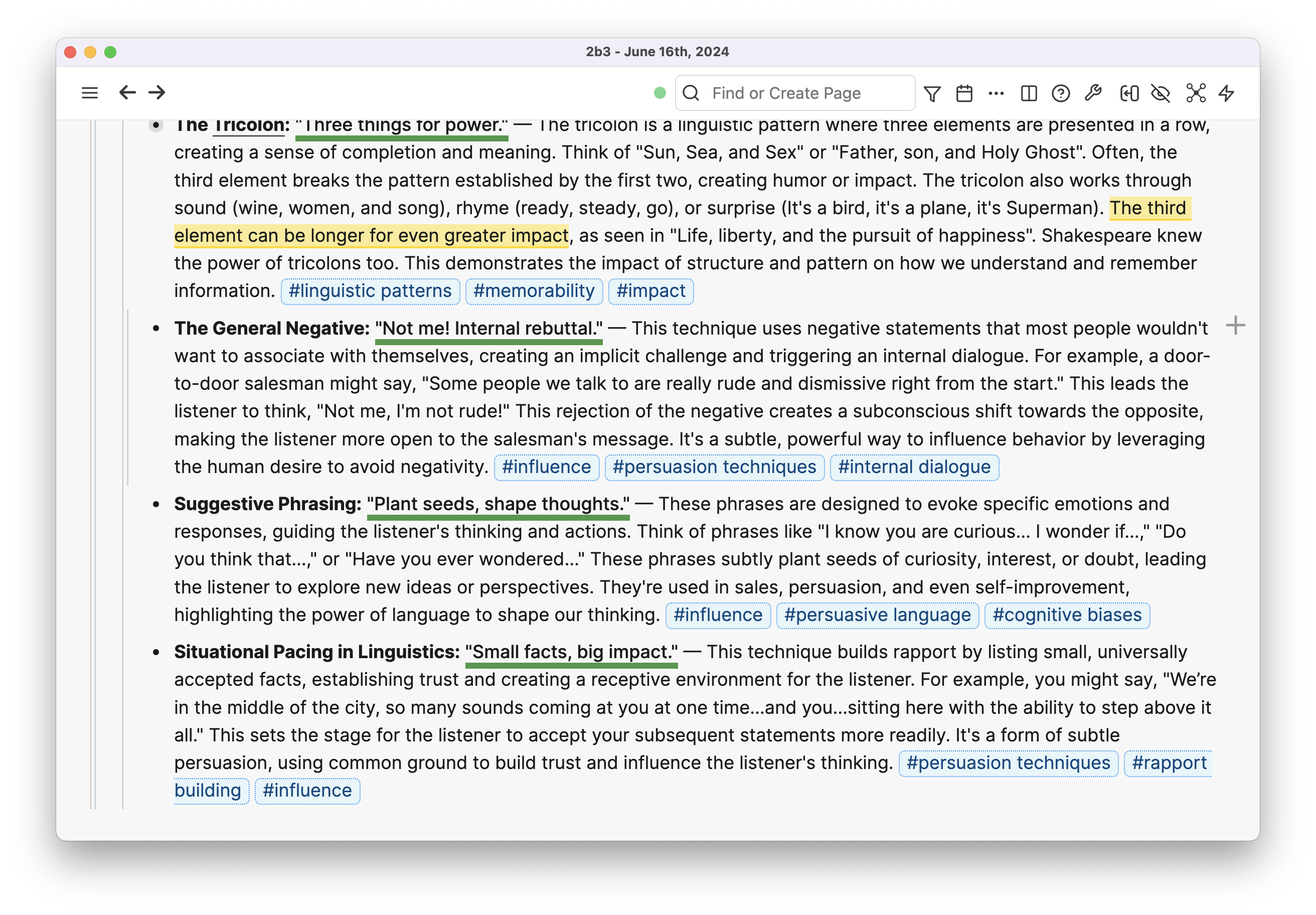The image size is (1316, 915).
Task: Open the calendar daily notes icon
Action: tap(964, 92)
